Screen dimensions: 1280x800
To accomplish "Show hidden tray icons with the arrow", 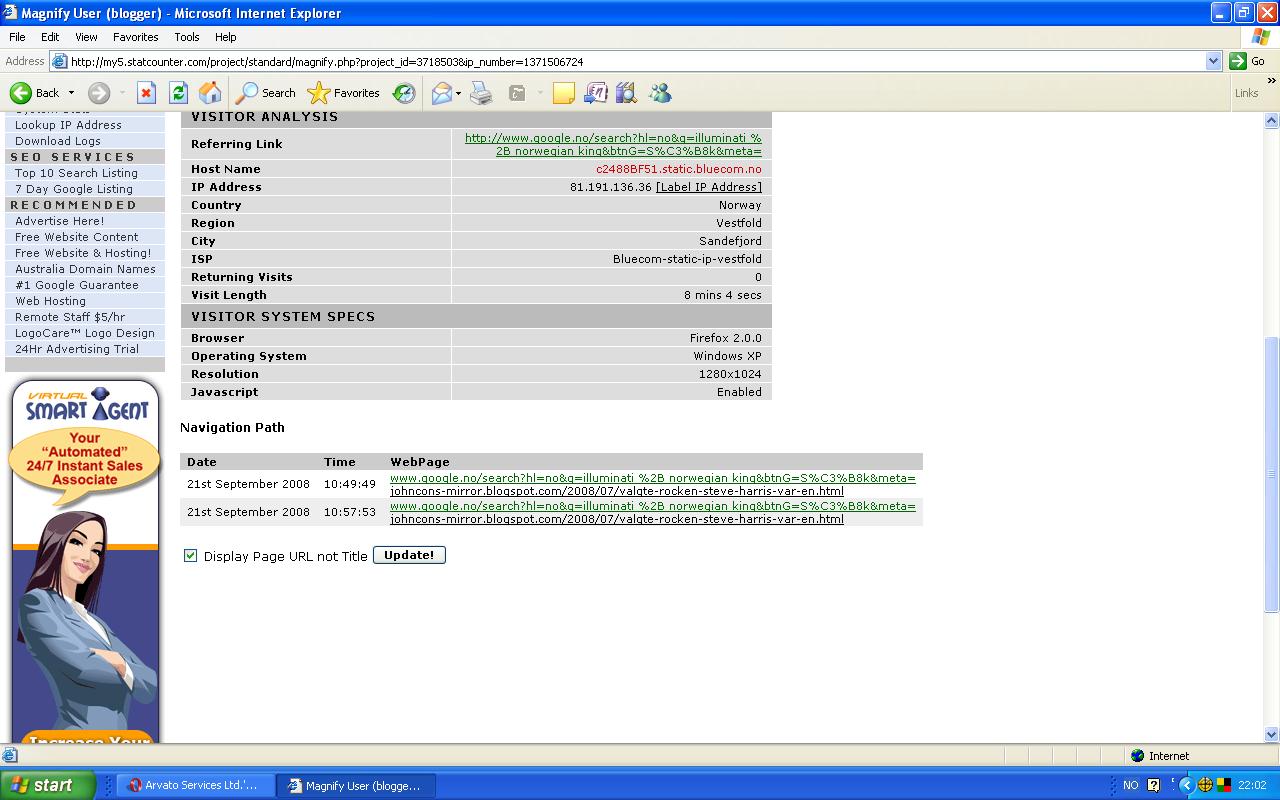I will (1187, 785).
